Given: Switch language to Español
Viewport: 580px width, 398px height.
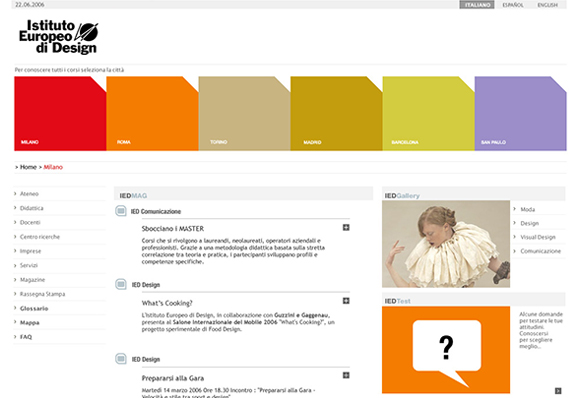Looking at the screenshot, I should pos(513,5).
